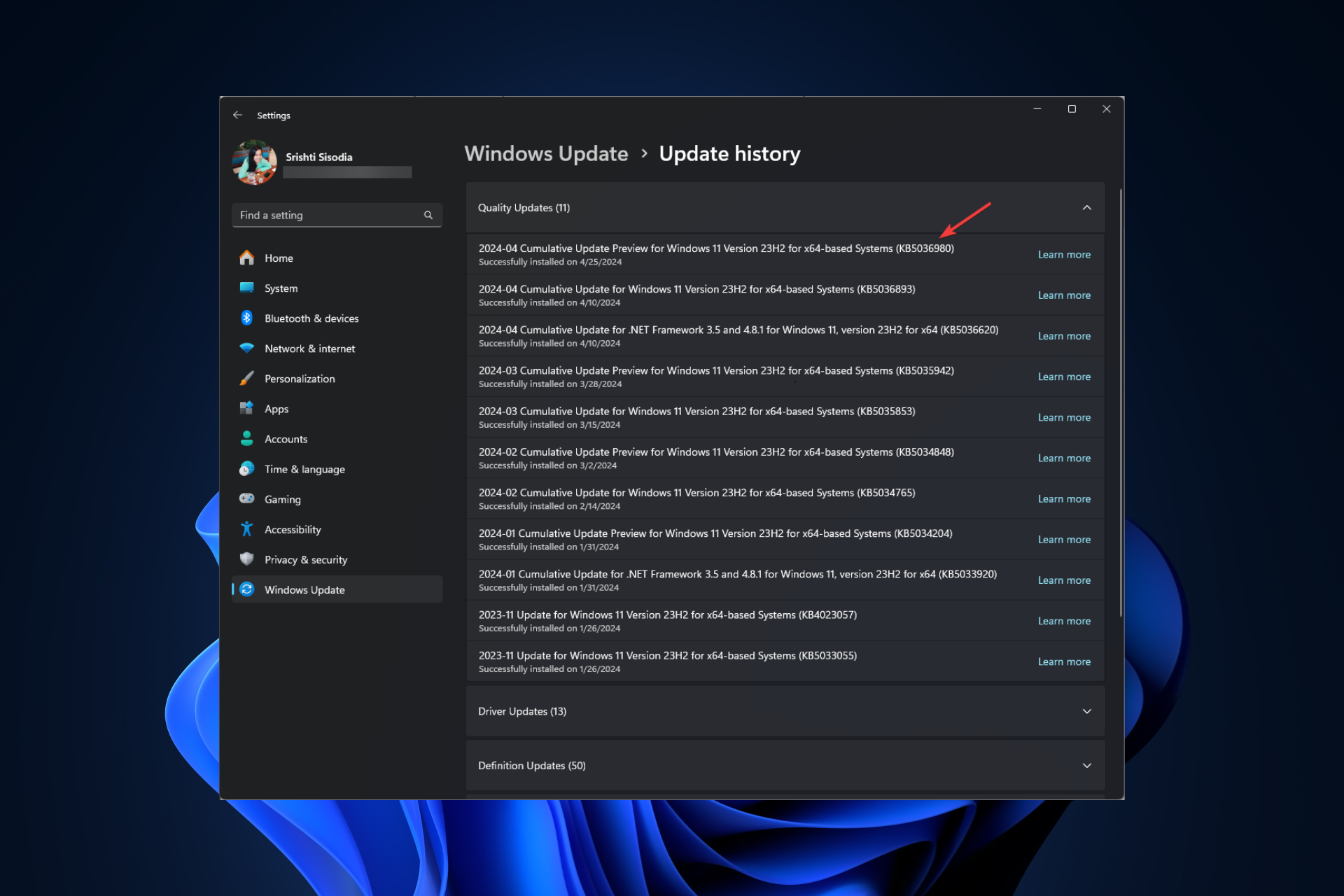Learn more about KB5036893 update
This screenshot has height=896, width=1344.
click(x=1064, y=295)
